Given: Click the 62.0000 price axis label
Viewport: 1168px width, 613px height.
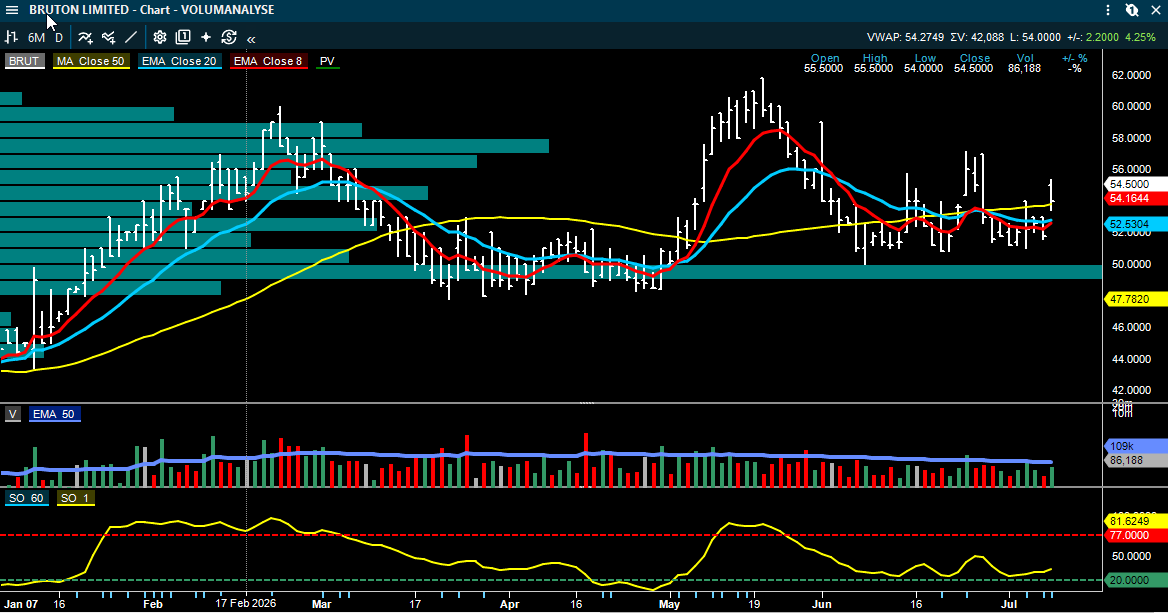Looking at the screenshot, I should 1130,75.
